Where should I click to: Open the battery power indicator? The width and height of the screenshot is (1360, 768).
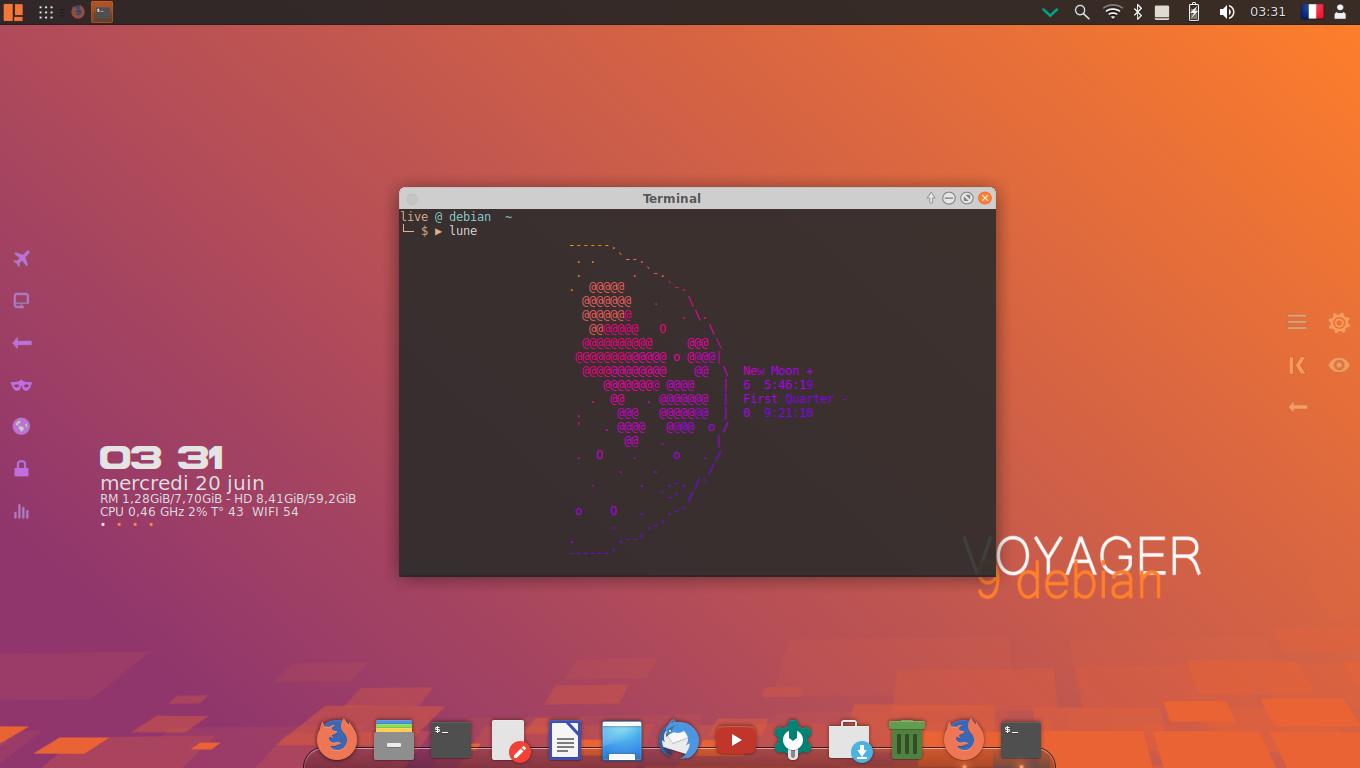1194,12
